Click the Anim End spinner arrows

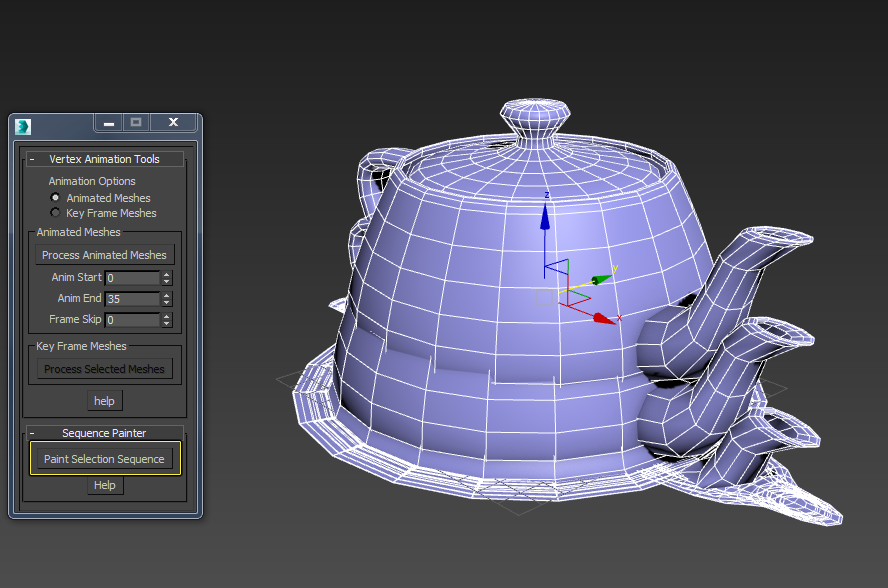coord(167,299)
